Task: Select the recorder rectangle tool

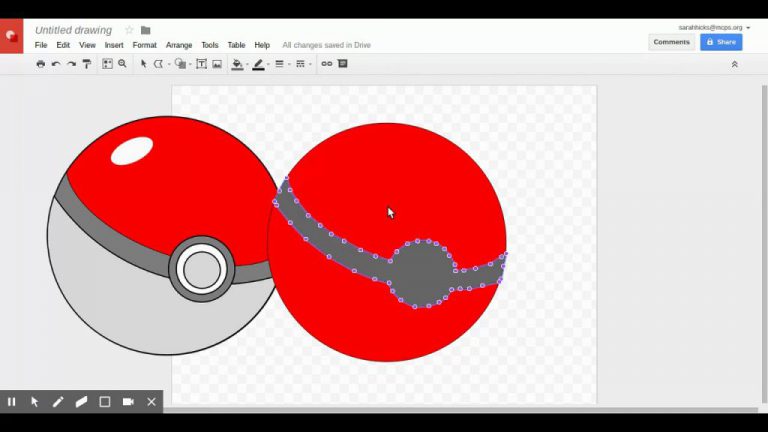Action: click(x=105, y=402)
